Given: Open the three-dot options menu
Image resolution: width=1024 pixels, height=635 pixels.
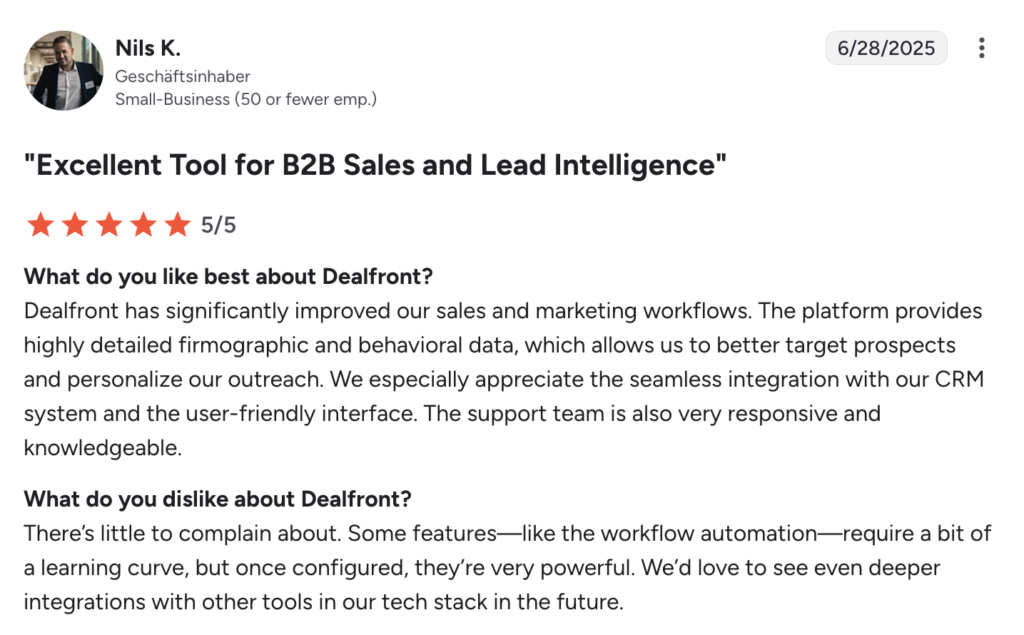Looking at the screenshot, I should pyautogui.click(x=981, y=47).
